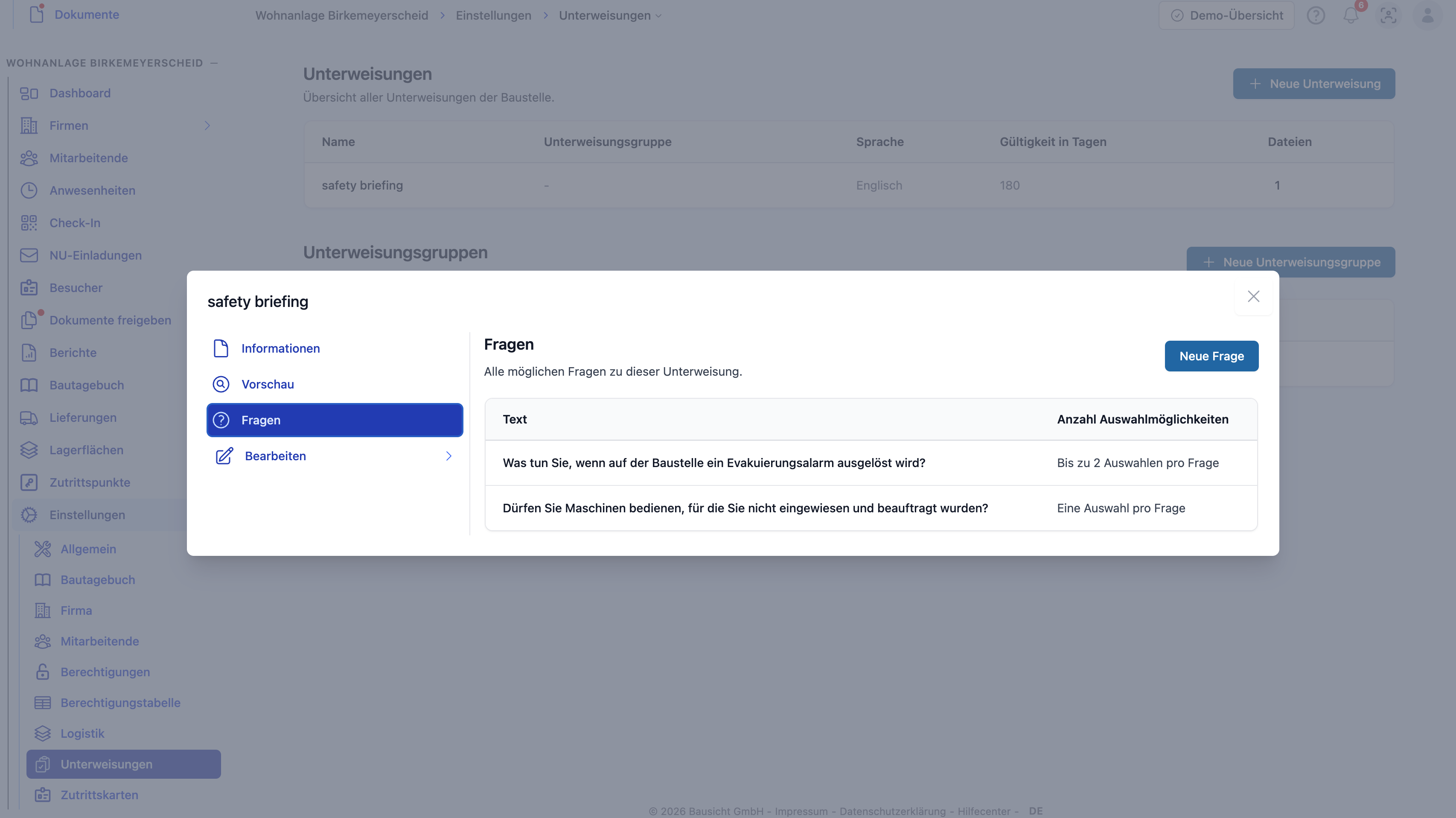1456x818 pixels.
Task: Open notifications bell icon
Action: click(x=1351, y=15)
